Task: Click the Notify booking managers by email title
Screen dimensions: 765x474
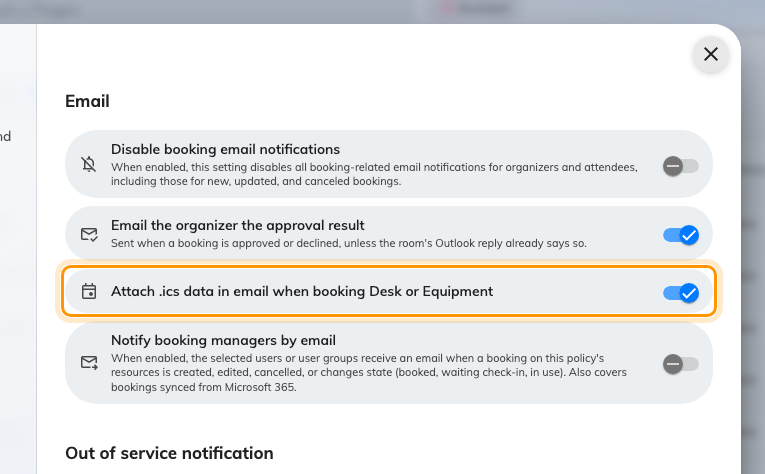Action: [x=223, y=340]
